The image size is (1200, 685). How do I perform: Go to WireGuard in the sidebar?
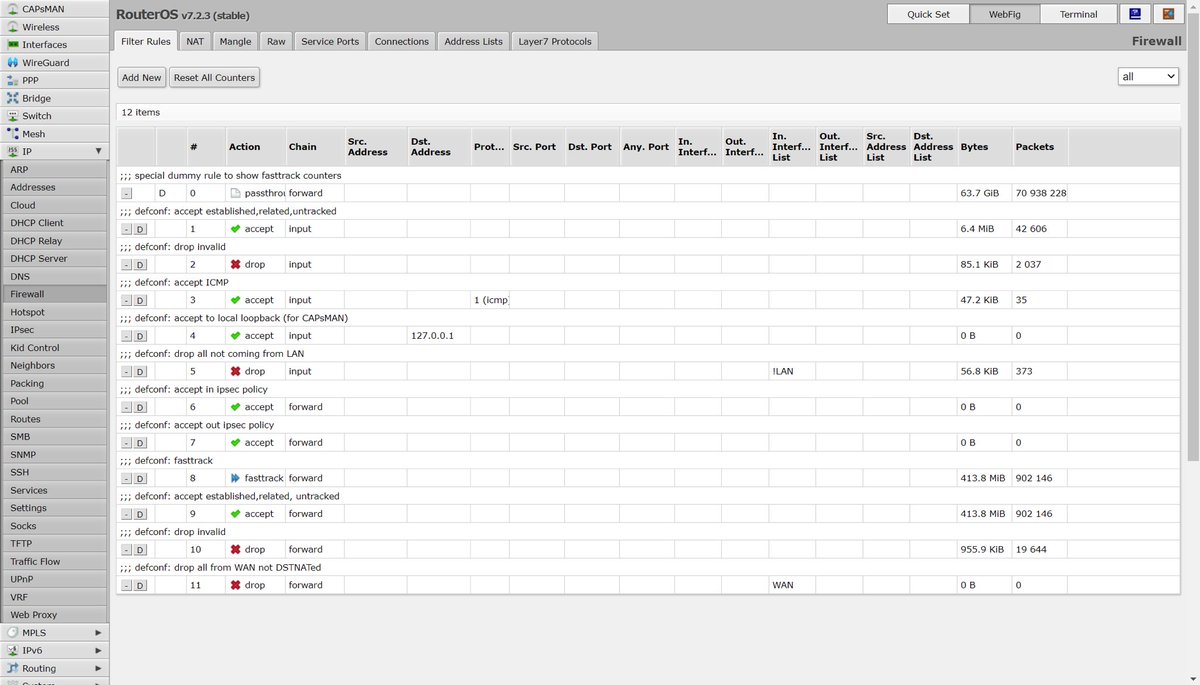click(54, 63)
